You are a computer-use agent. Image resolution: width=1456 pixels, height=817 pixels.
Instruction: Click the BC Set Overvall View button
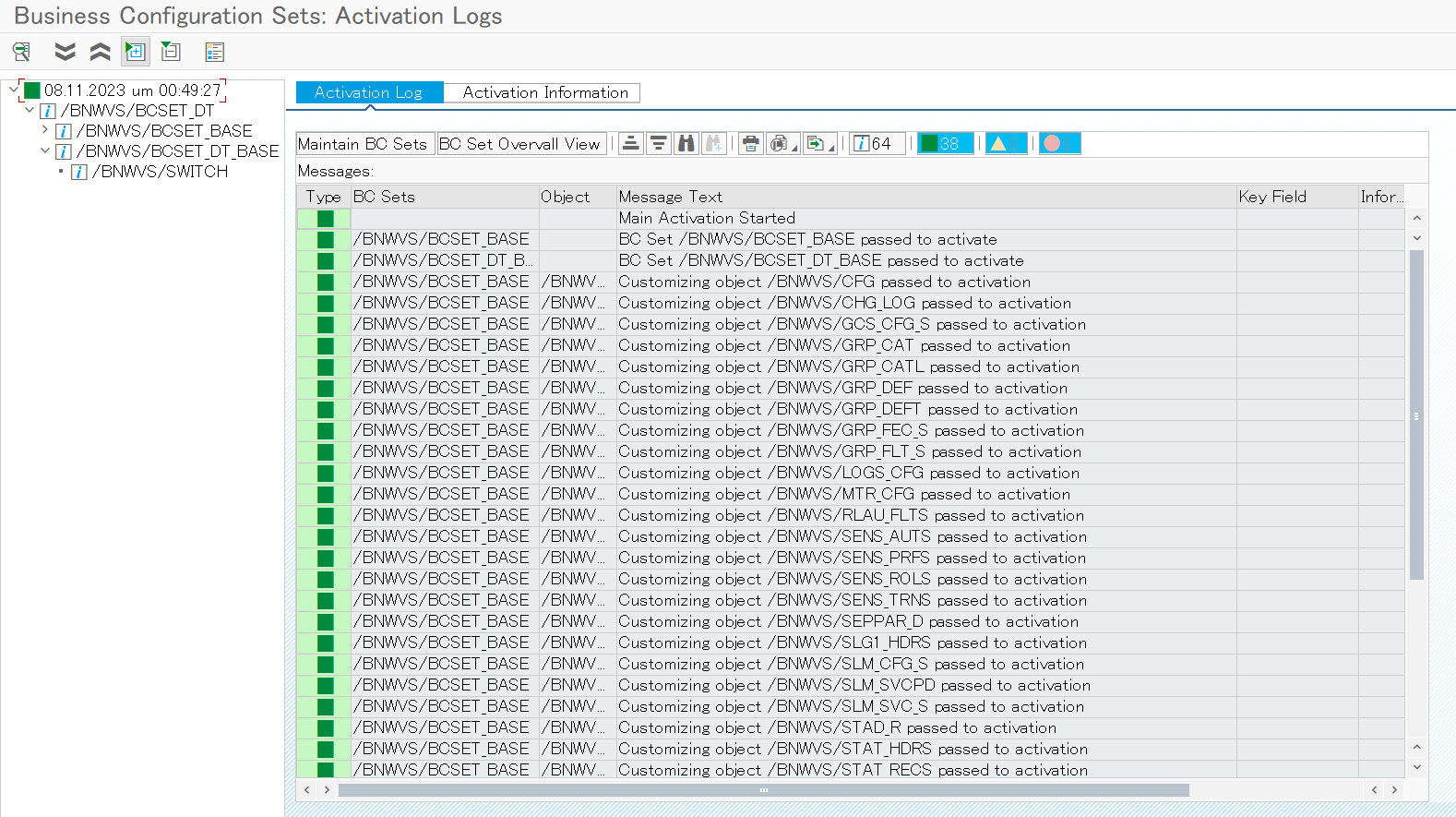point(520,143)
